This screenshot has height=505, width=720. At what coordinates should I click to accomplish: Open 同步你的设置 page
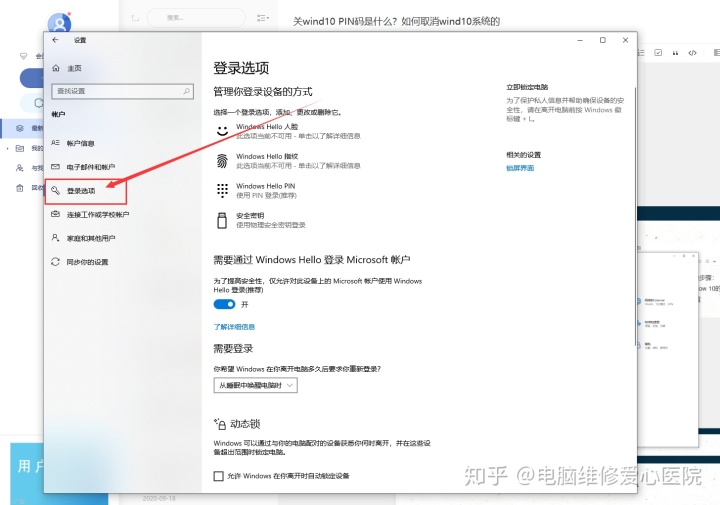87,262
